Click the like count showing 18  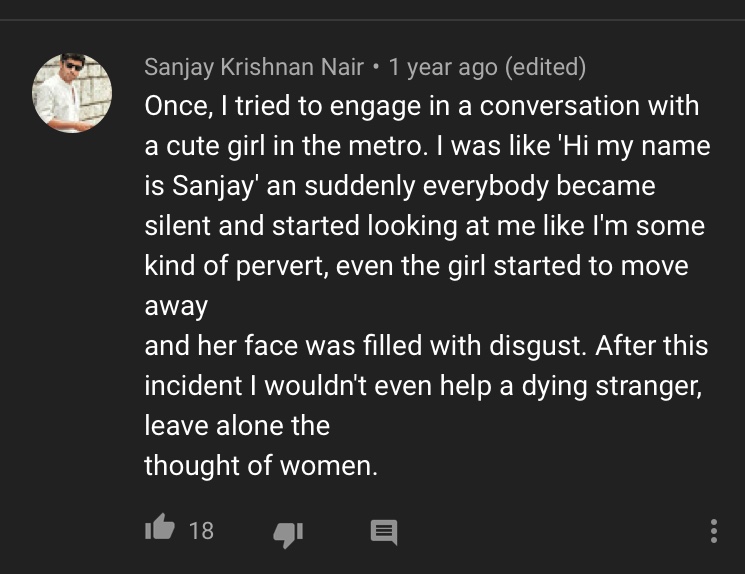201,531
